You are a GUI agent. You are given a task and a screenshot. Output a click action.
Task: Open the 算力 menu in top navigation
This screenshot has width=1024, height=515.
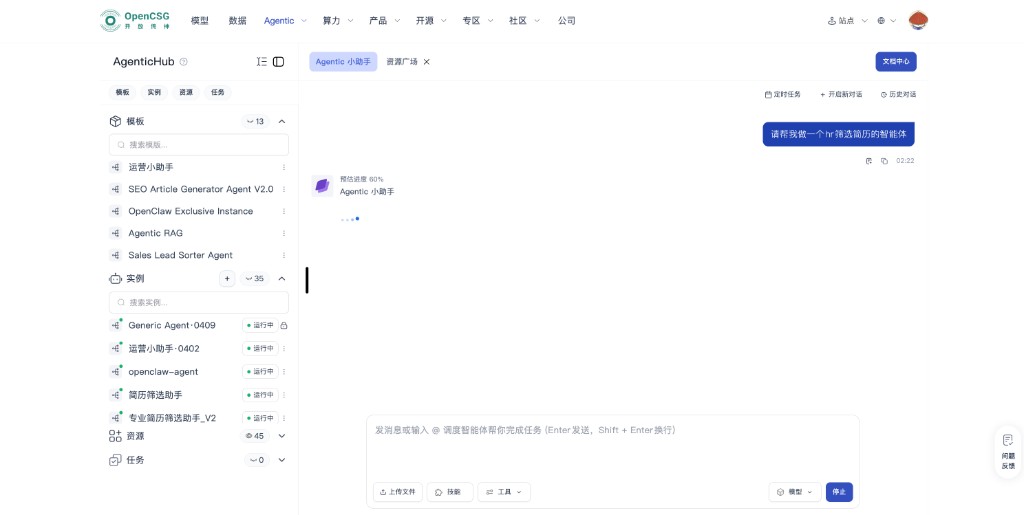tap(337, 20)
